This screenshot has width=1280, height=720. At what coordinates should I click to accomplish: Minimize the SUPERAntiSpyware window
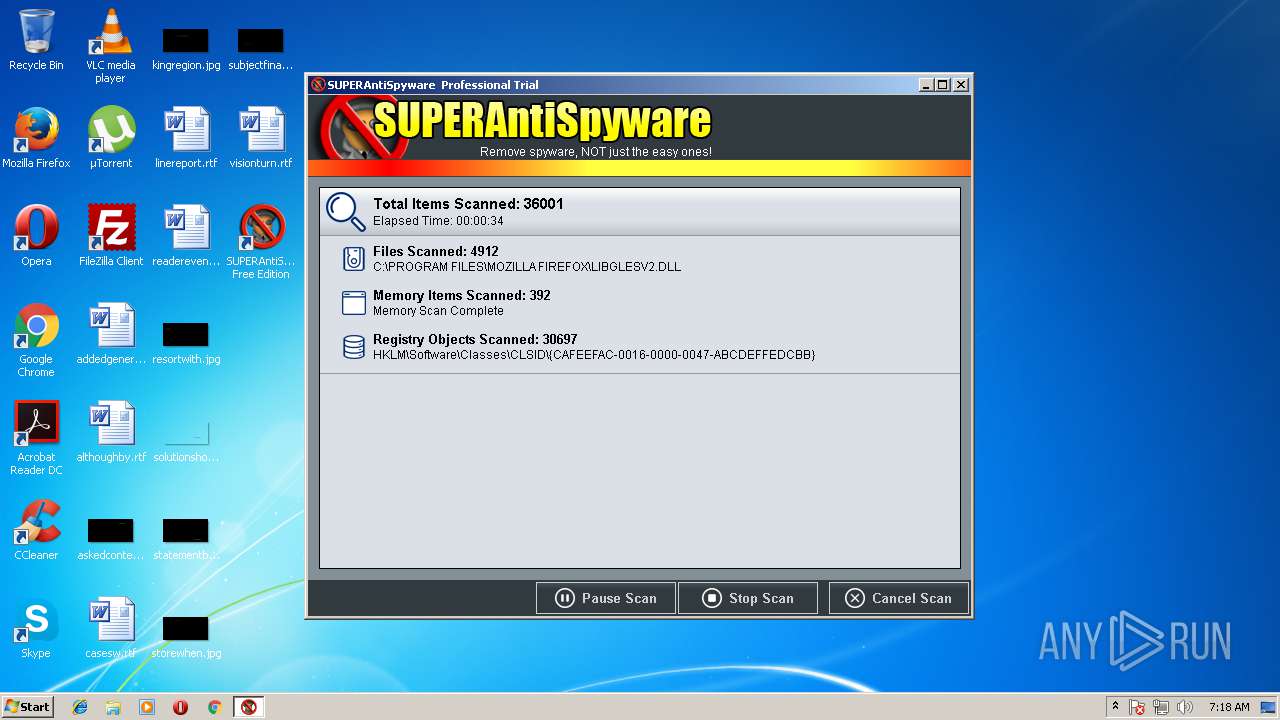tap(926, 85)
